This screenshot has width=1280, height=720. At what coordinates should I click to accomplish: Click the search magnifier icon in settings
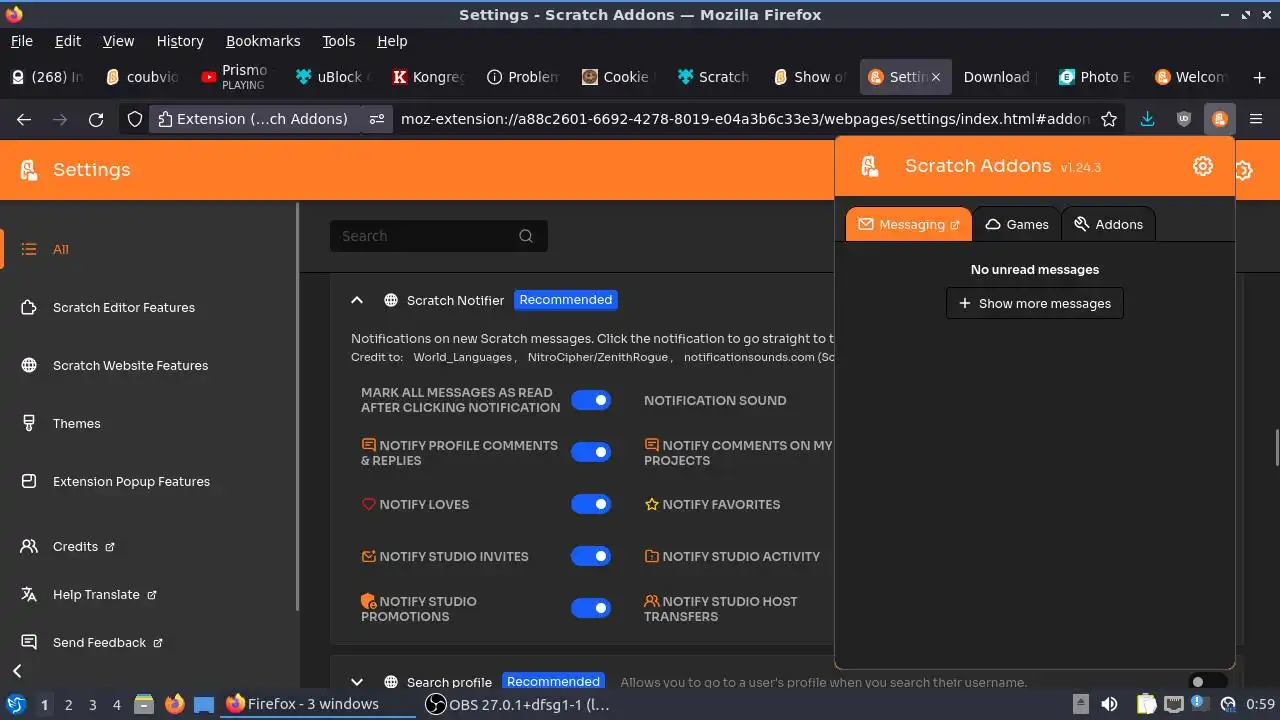click(x=526, y=236)
